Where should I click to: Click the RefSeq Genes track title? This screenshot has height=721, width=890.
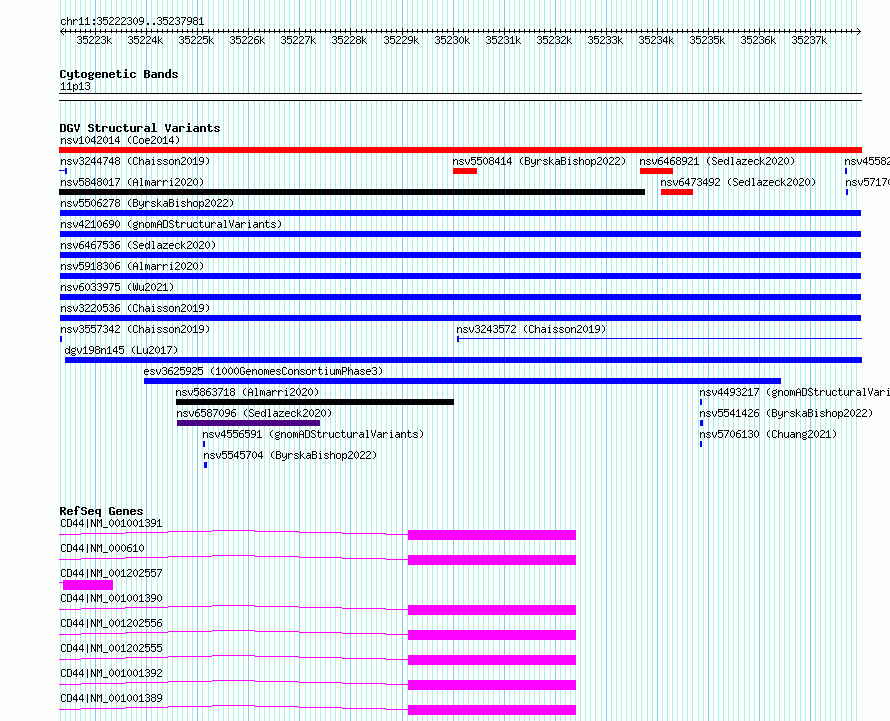click(x=101, y=511)
